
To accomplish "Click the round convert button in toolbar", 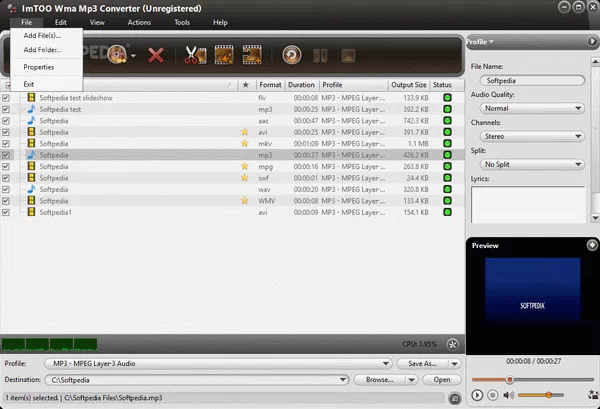I will click(x=291, y=55).
